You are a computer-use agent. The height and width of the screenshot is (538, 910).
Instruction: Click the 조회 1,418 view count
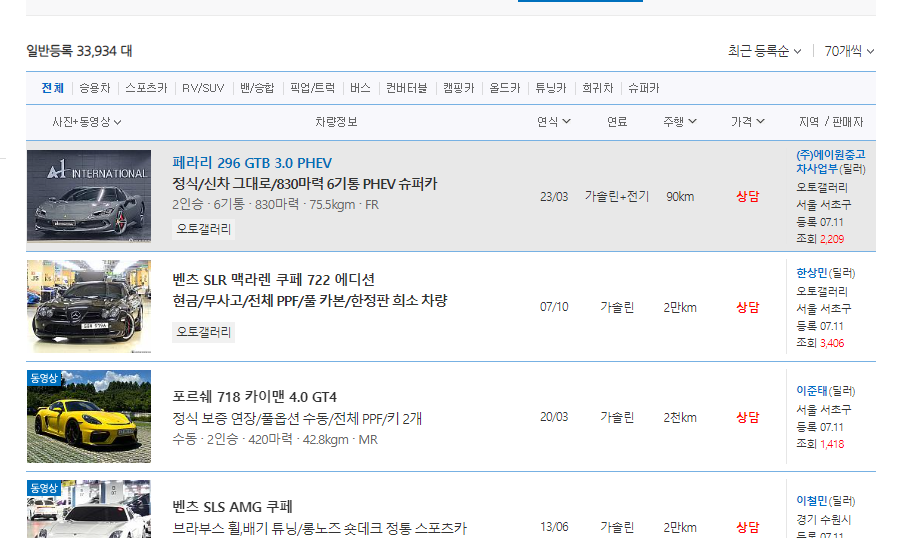pyautogui.click(x=820, y=444)
